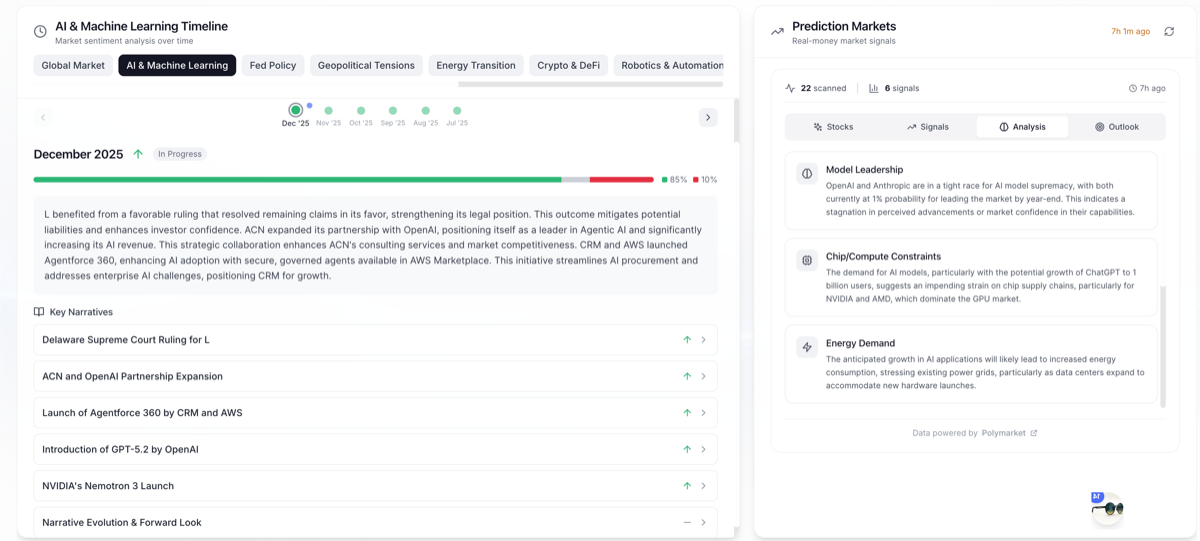Expand Delaware Supreme Court Ruling for L chevron
The height and width of the screenshot is (541, 1200).
click(704, 340)
